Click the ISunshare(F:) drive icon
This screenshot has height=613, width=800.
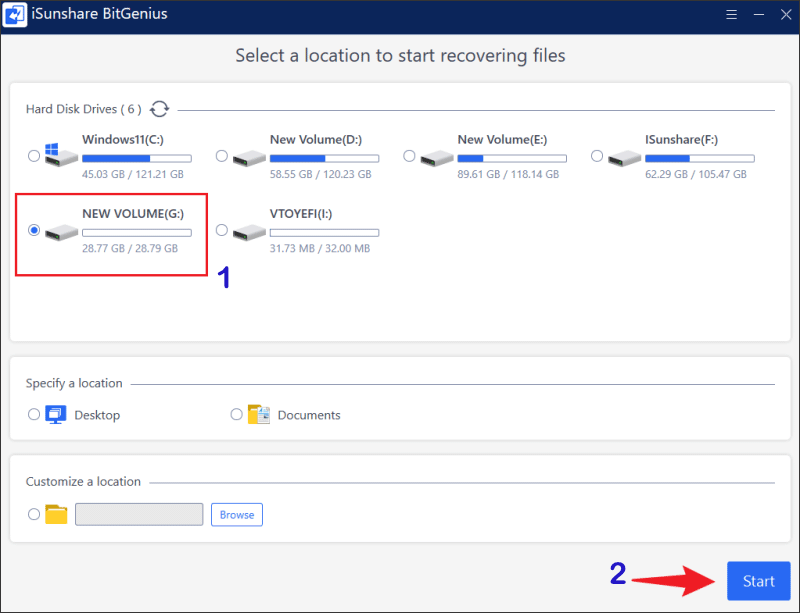pyautogui.click(x=625, y=156)
